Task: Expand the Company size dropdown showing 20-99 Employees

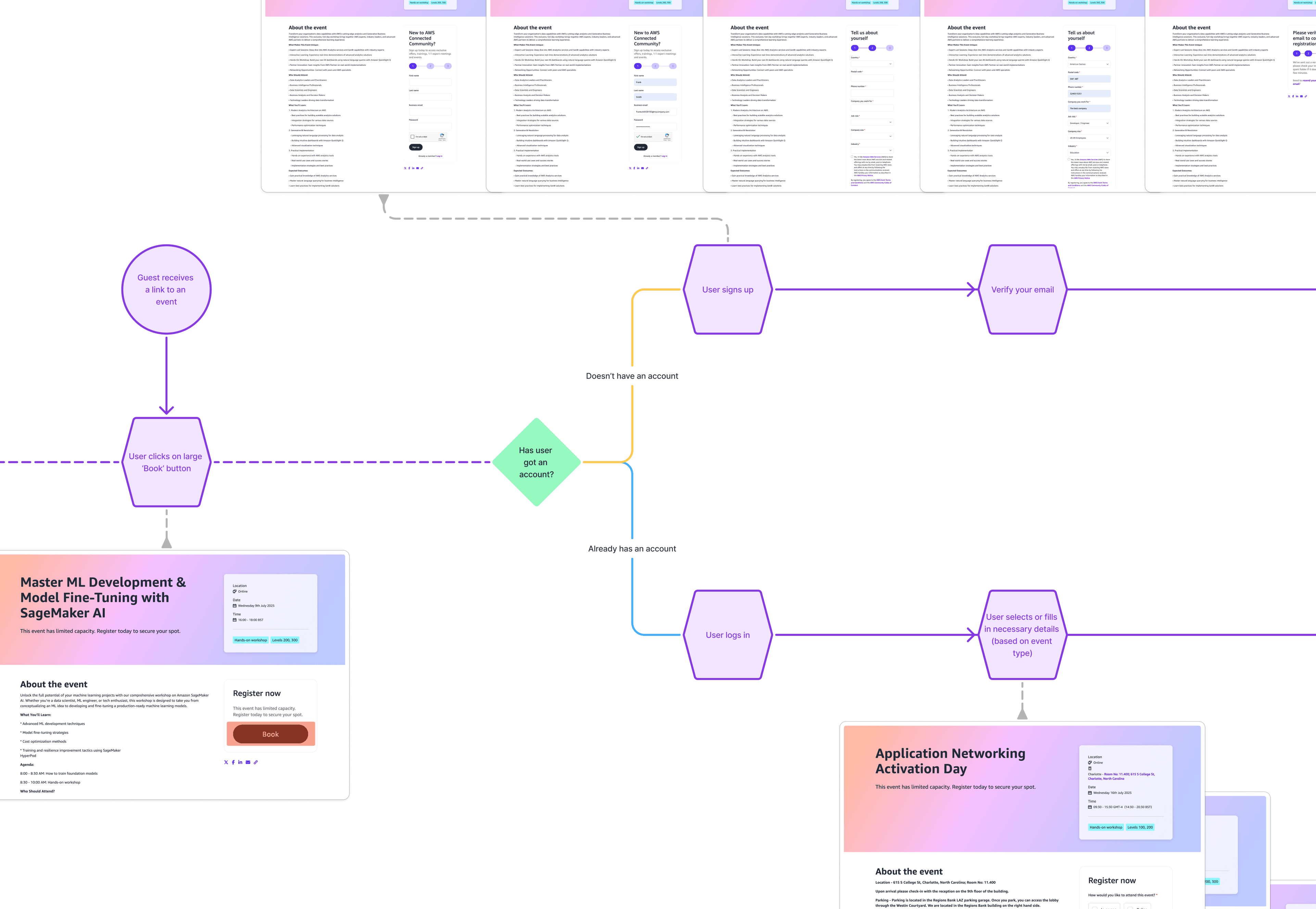Action: pyautogui.click(x=1089, y=138)
